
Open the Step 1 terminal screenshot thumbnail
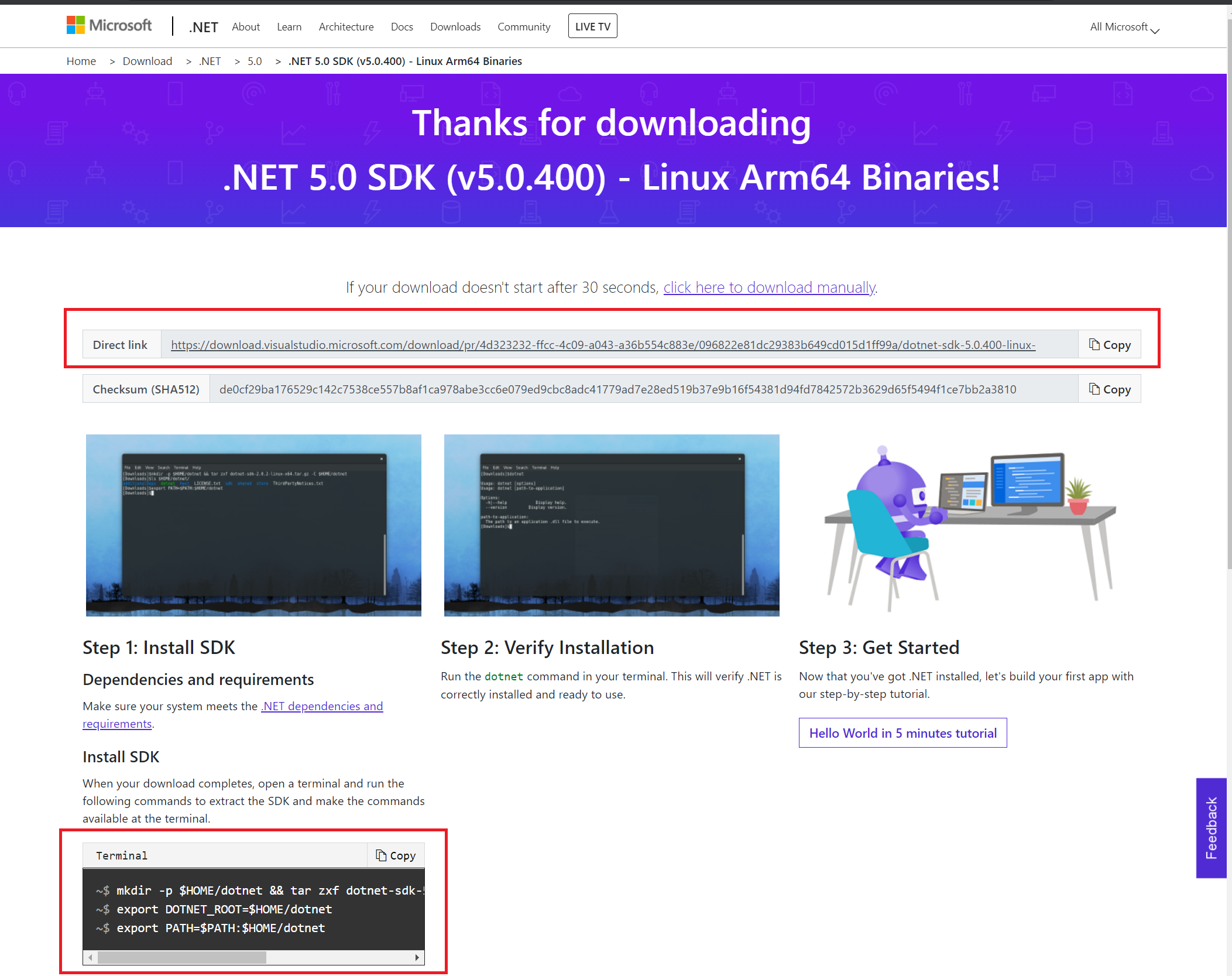point(253,525)
